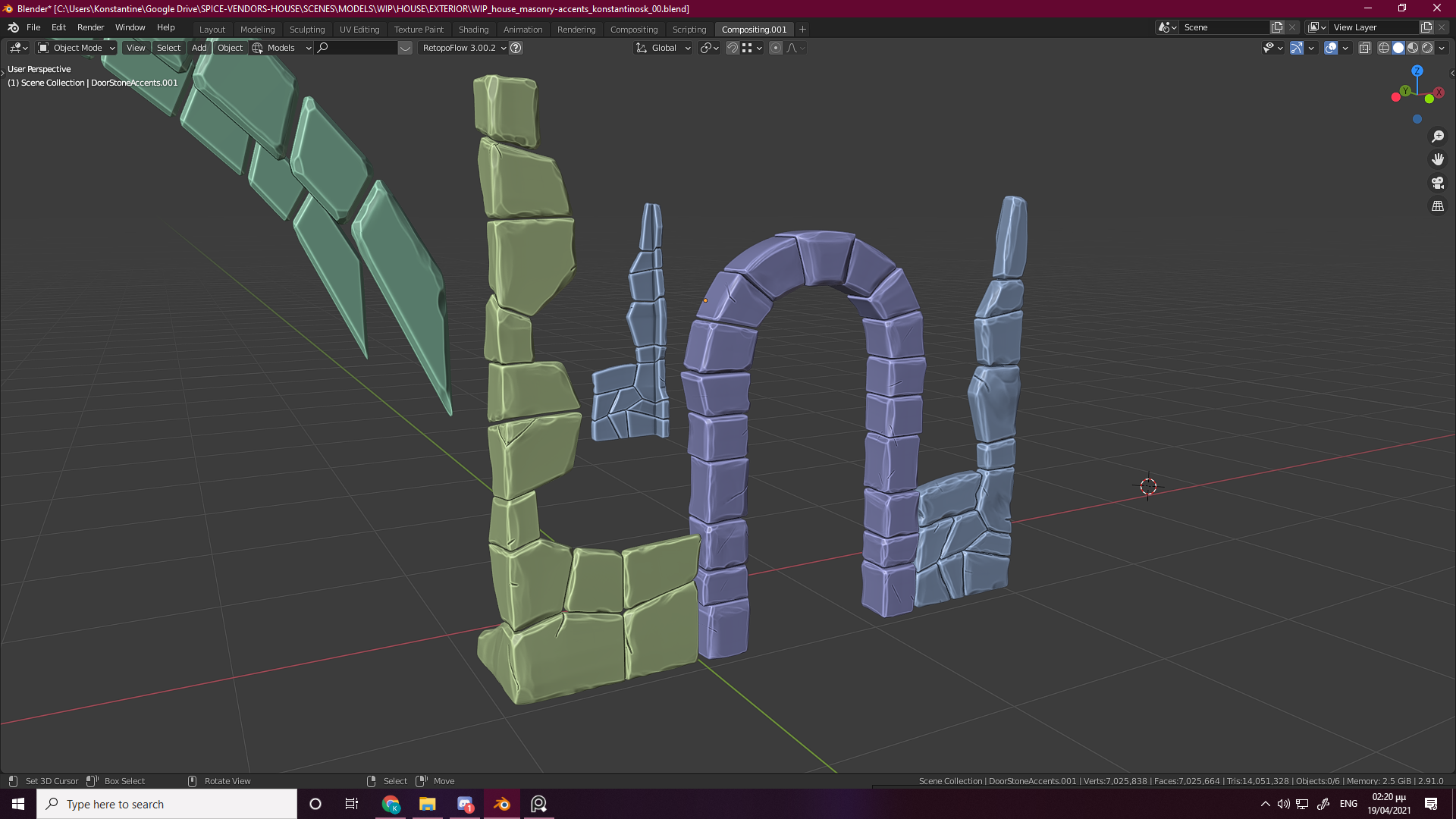Toggle X-ray view button
1456x819 pixels.
(x=1364, y=48)
